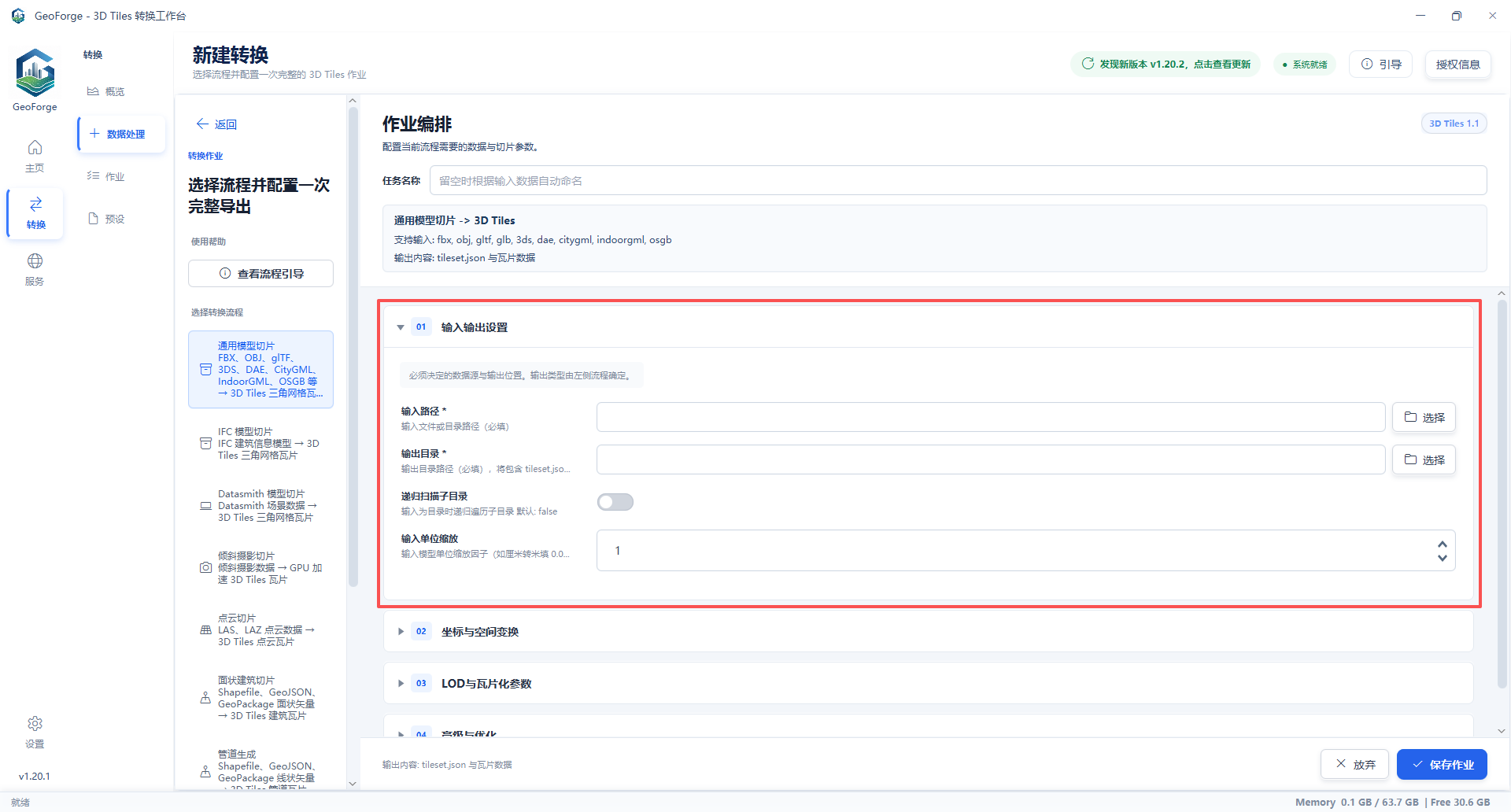Click the scroll-down arrow of workflow list
The image size is (1511, 812).
353,783
